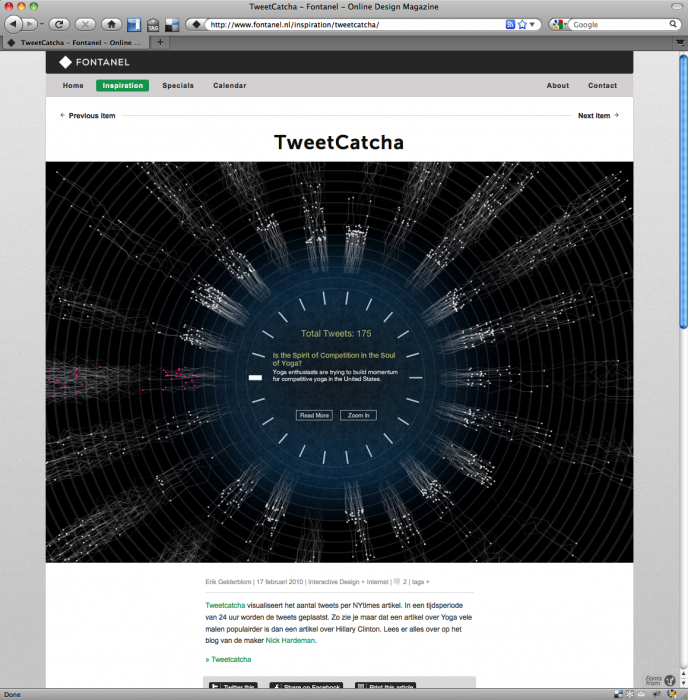This screenshot has width=688, height=700.
Task: Focus the URL address field
Action: 355,25
